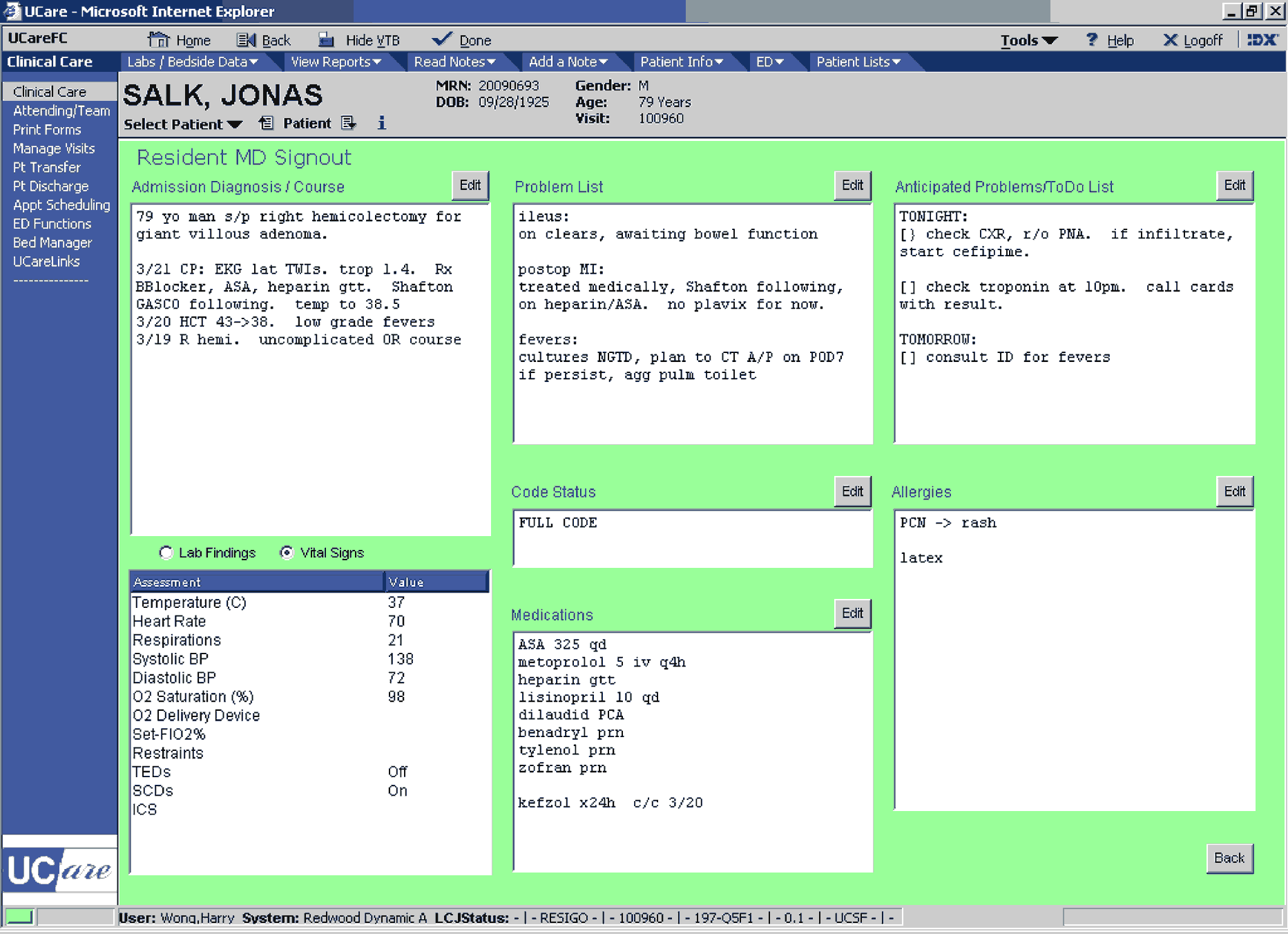Click the Help question mark icon
The height and width of the screenshot is (934, 1288).
1091,40
